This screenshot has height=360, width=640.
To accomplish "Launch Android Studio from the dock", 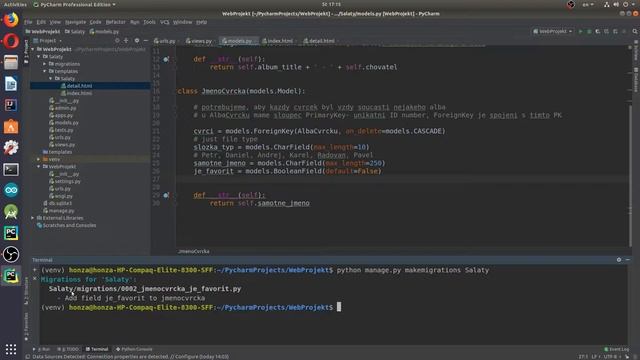I will coord(11,211).
